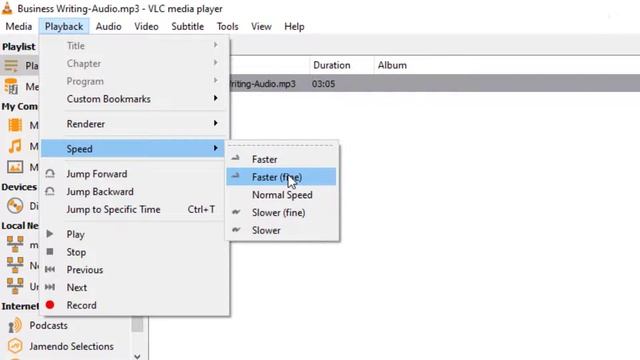Choose Slower speed option
The height and width of the screenshot is (360, 640).
pos(282,230)
